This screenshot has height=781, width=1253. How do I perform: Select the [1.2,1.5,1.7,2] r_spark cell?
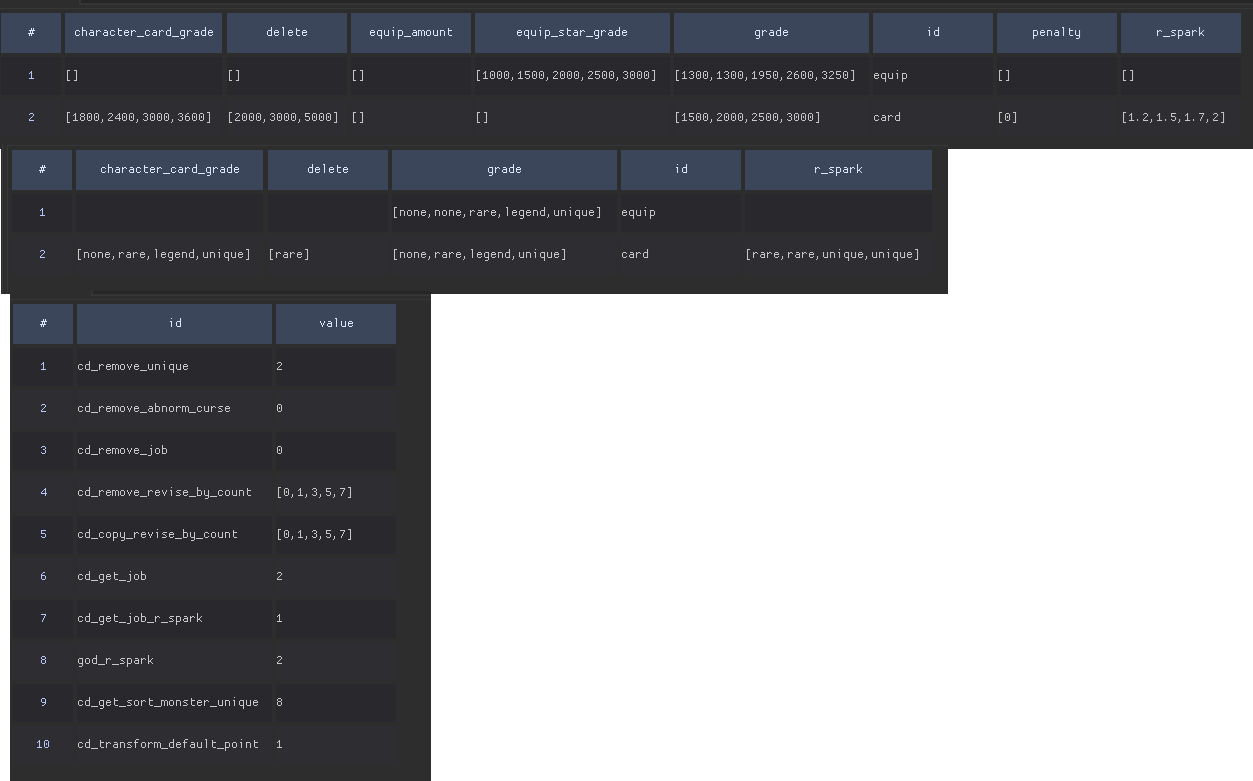point(1180,117)
